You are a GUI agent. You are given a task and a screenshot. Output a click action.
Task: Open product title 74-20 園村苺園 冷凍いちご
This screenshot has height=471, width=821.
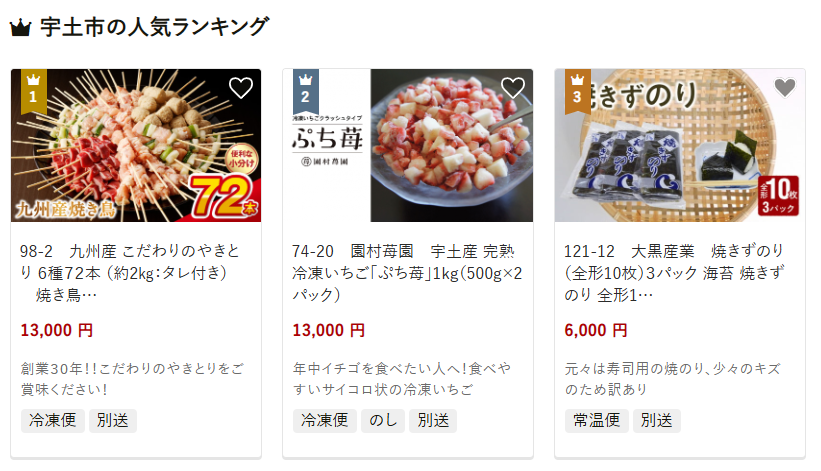coord(407,273)
